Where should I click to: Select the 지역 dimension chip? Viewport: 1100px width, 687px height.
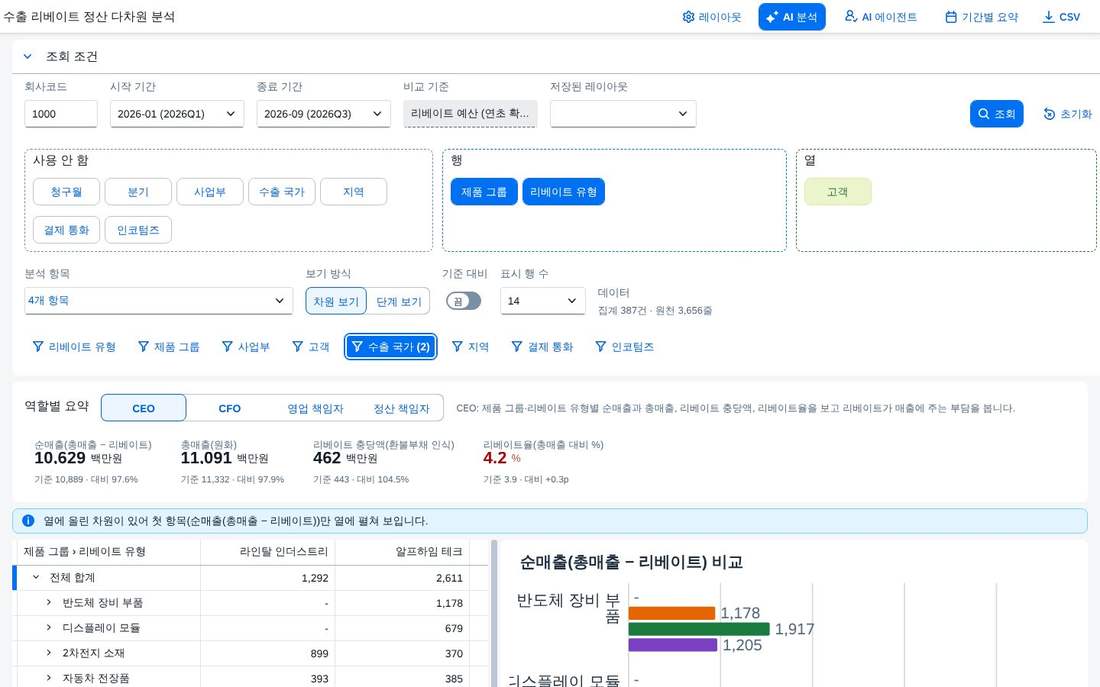354,192
